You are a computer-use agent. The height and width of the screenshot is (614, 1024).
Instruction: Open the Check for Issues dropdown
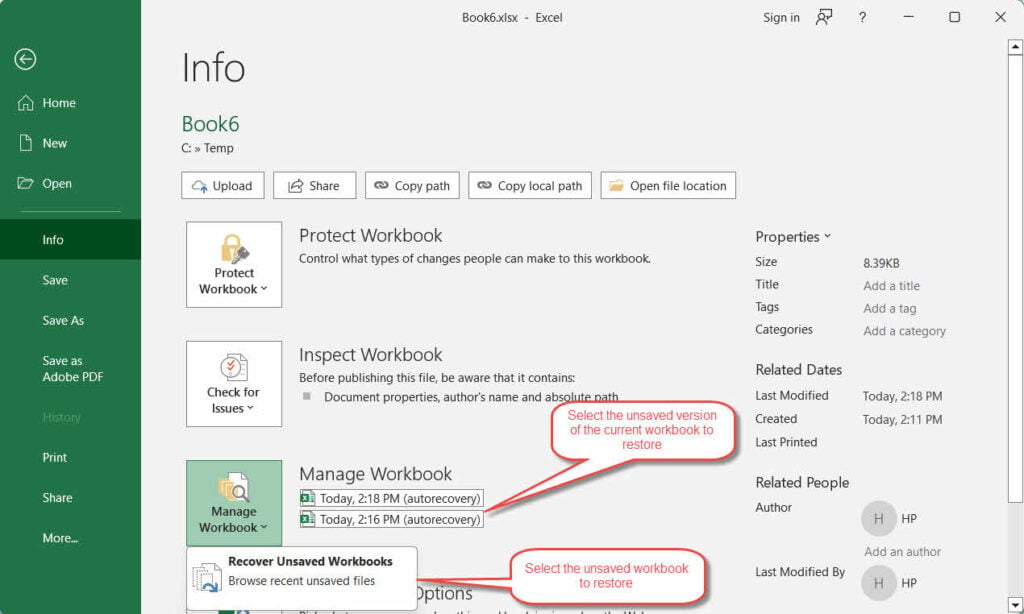click(x=234, y=384)
